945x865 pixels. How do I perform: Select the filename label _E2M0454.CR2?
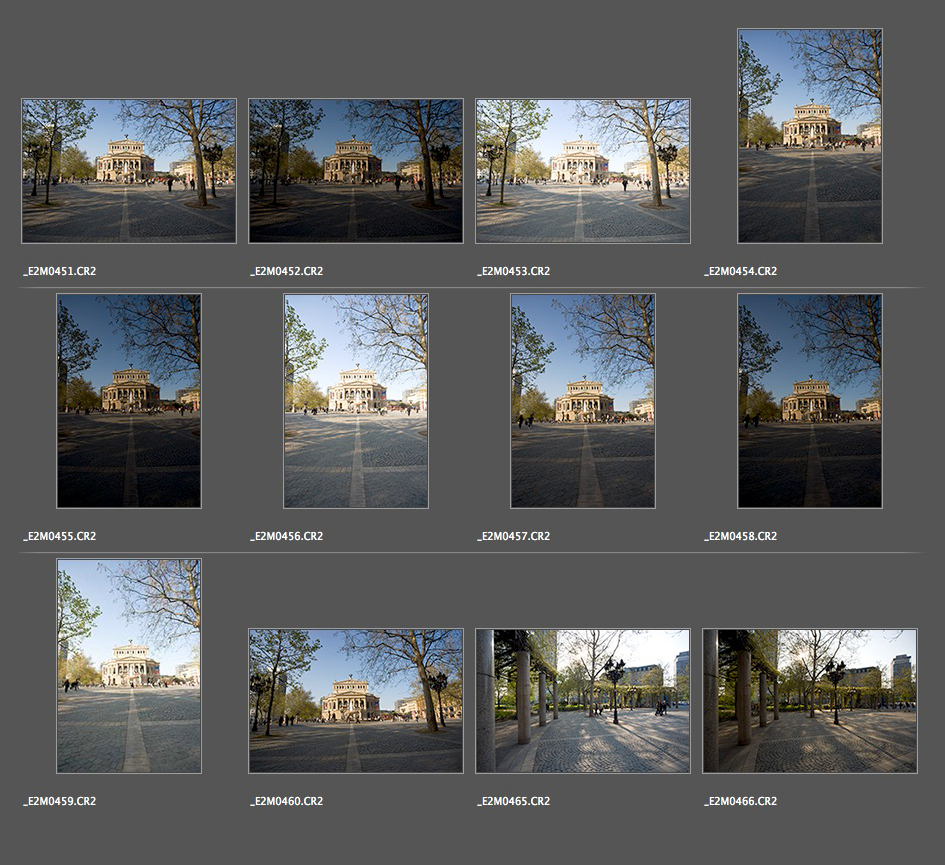741,271
